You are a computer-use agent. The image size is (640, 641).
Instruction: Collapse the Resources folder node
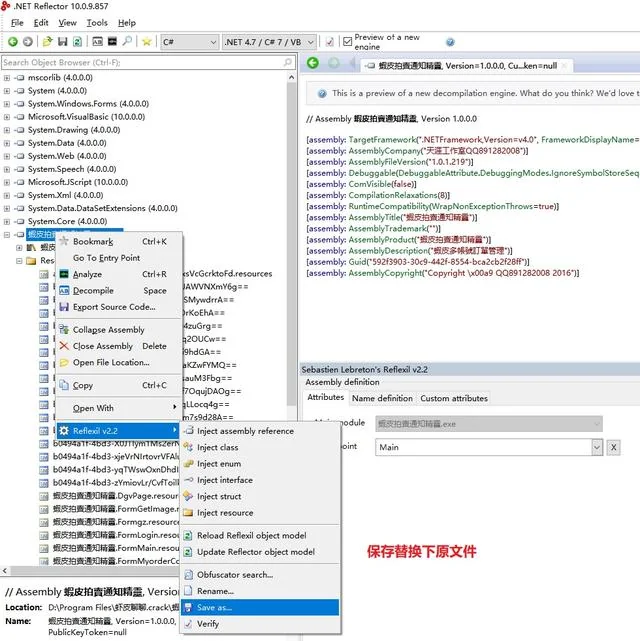point(19,261)
